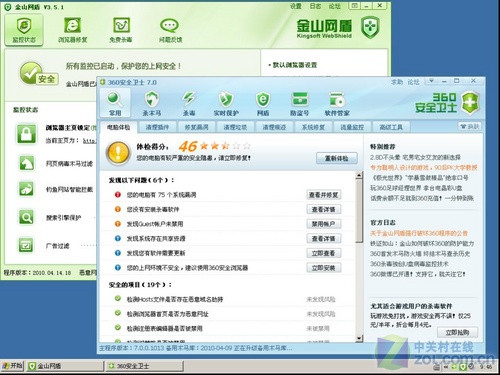
Task: Click text 检测浏览器首页是否为恶意网址
Action: (x=167, y=314)
